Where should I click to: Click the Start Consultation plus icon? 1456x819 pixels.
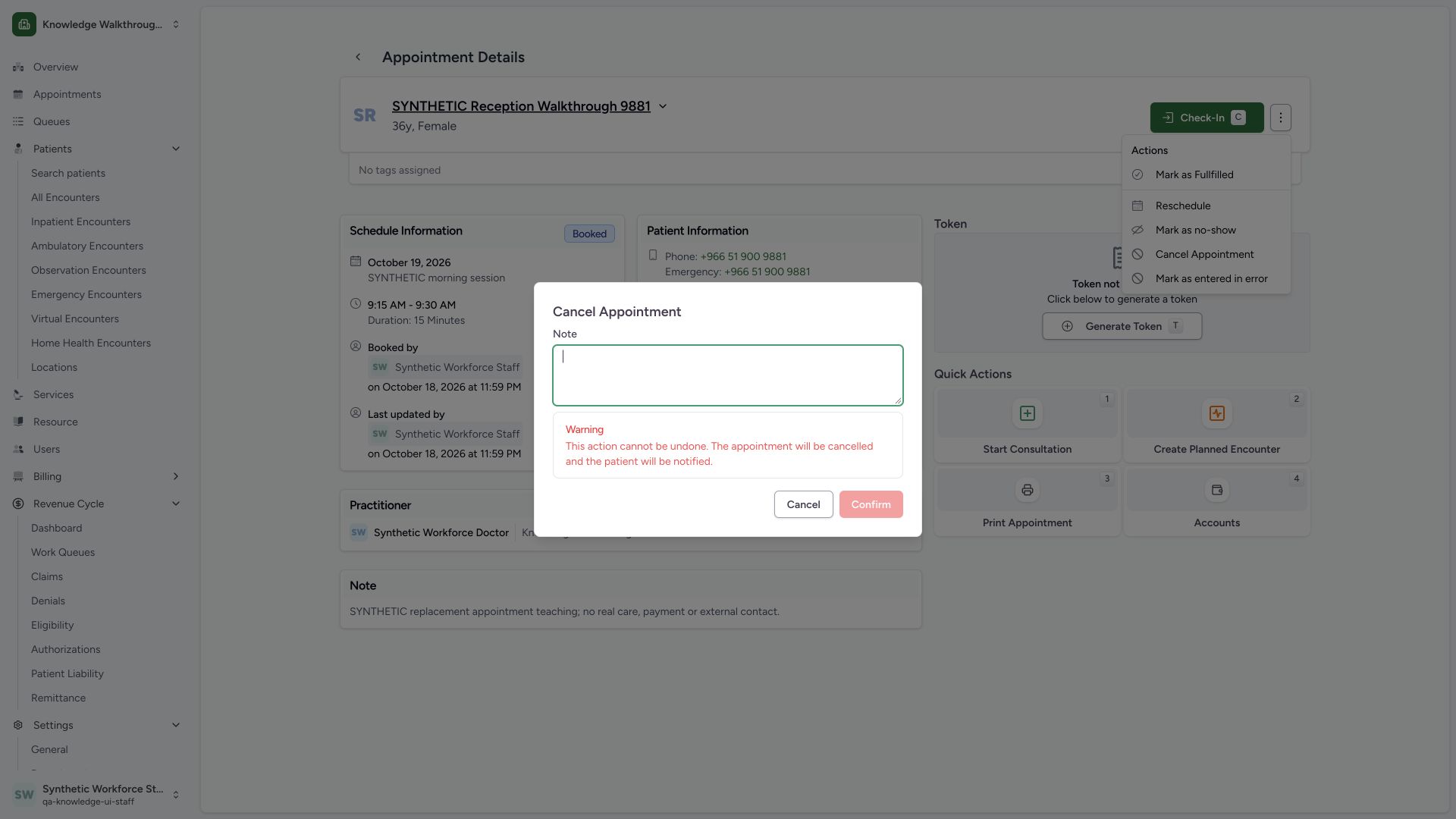1027,413
